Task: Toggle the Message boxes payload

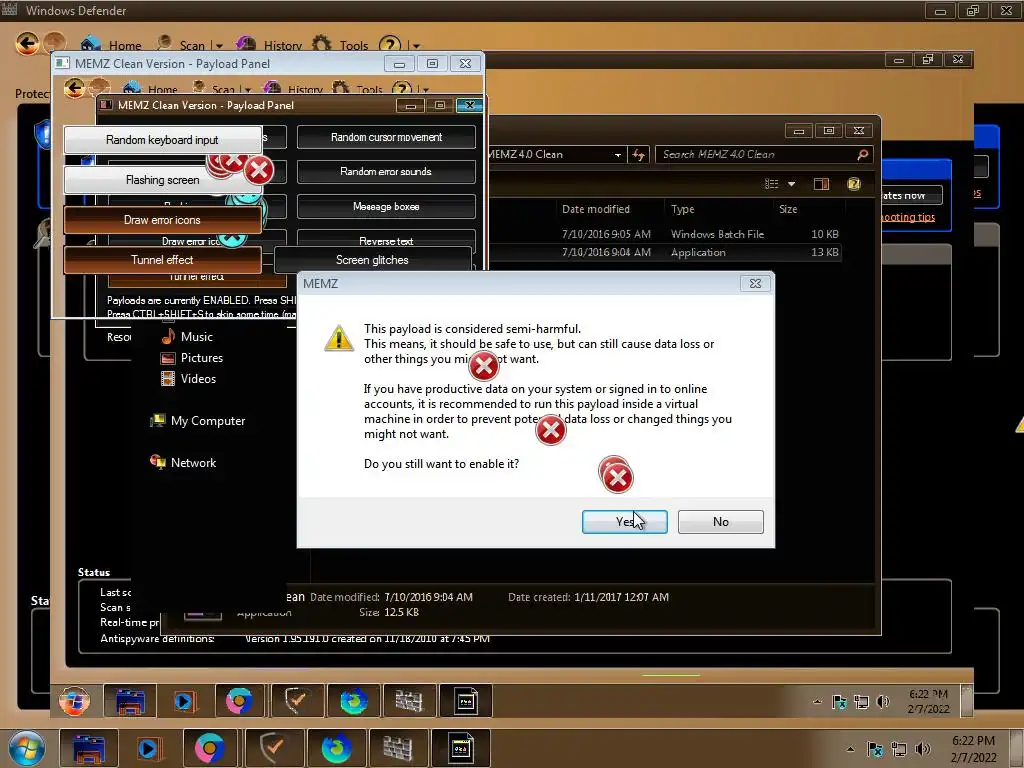Action: click(386, 206)
